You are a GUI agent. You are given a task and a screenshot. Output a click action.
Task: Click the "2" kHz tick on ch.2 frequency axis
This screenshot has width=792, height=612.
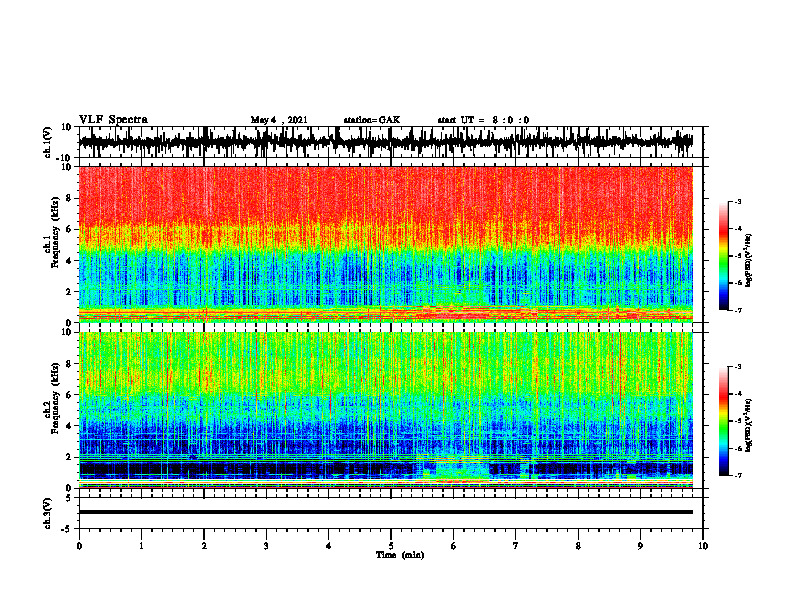69,457
